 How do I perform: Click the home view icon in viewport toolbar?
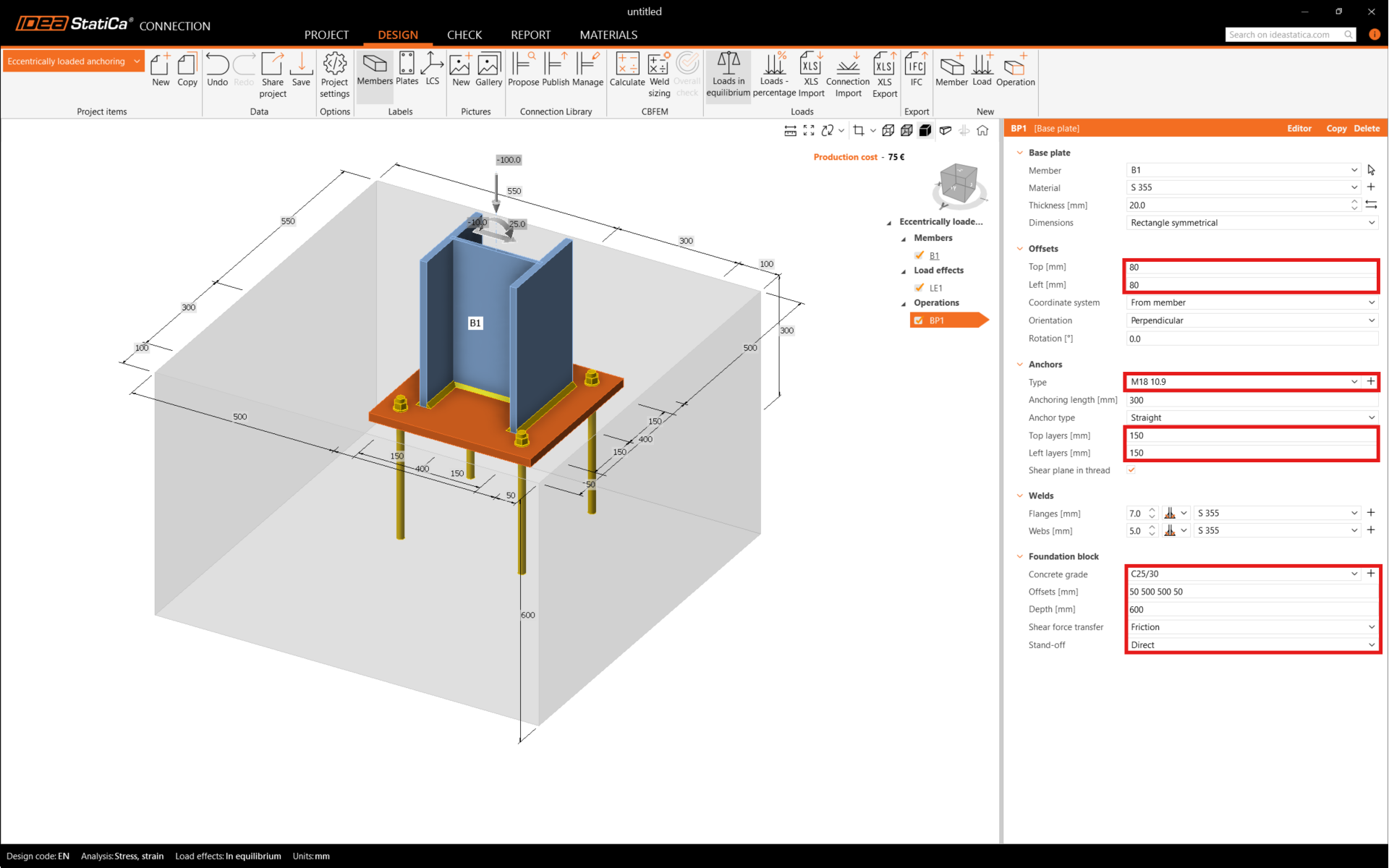tap(982, 130)
